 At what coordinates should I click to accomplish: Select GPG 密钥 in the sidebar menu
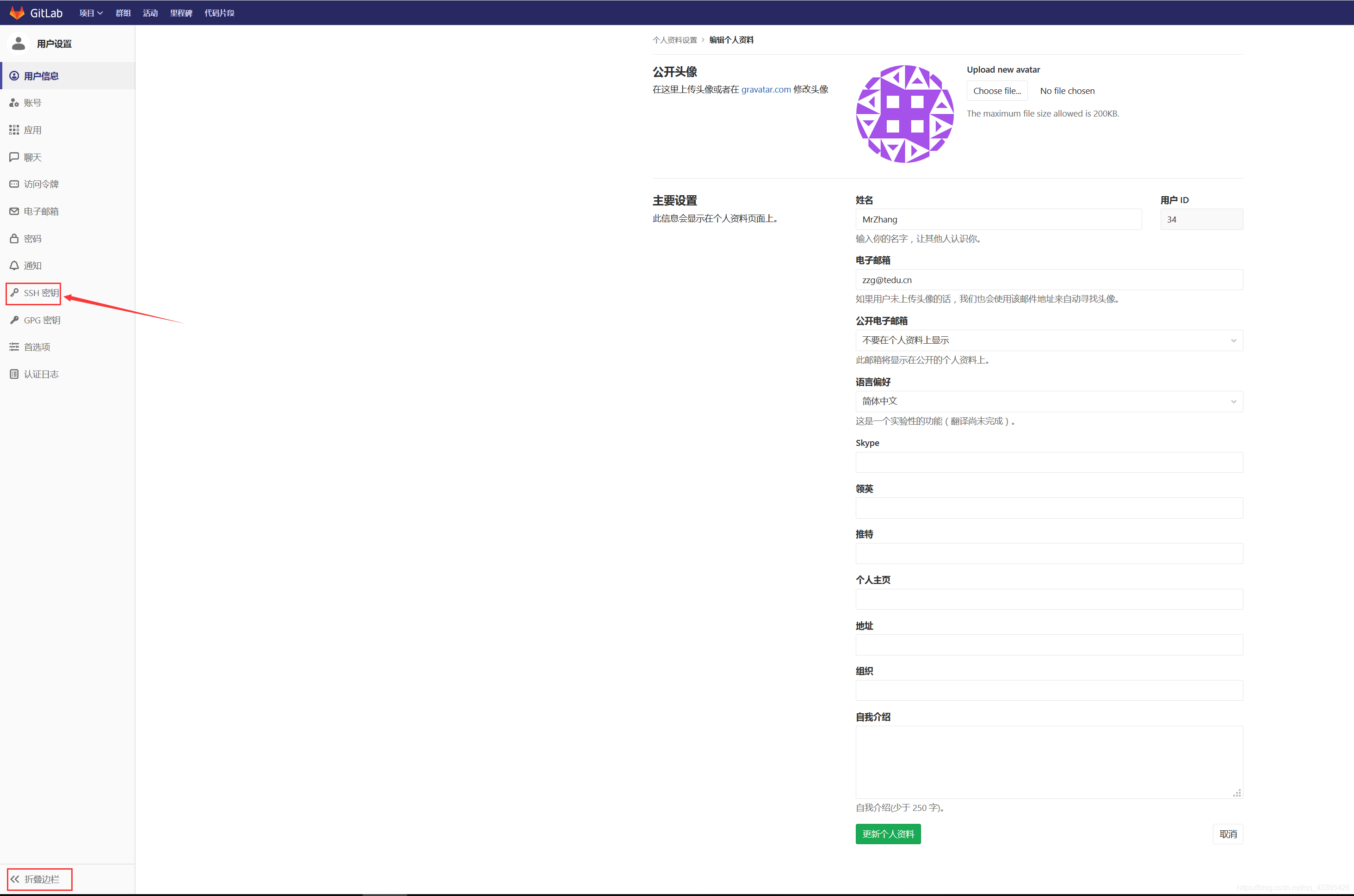click(x=68, y=320)
